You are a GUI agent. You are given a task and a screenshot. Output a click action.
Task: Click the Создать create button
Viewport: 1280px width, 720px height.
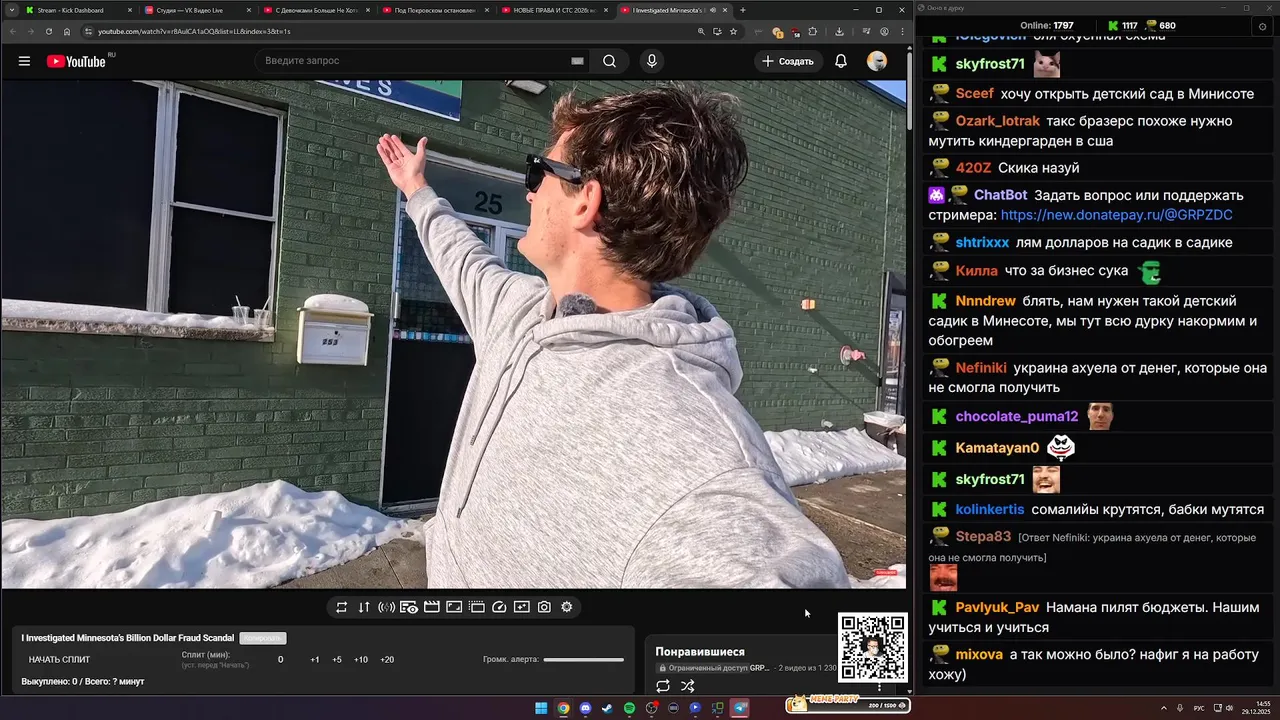click(788, 61)
